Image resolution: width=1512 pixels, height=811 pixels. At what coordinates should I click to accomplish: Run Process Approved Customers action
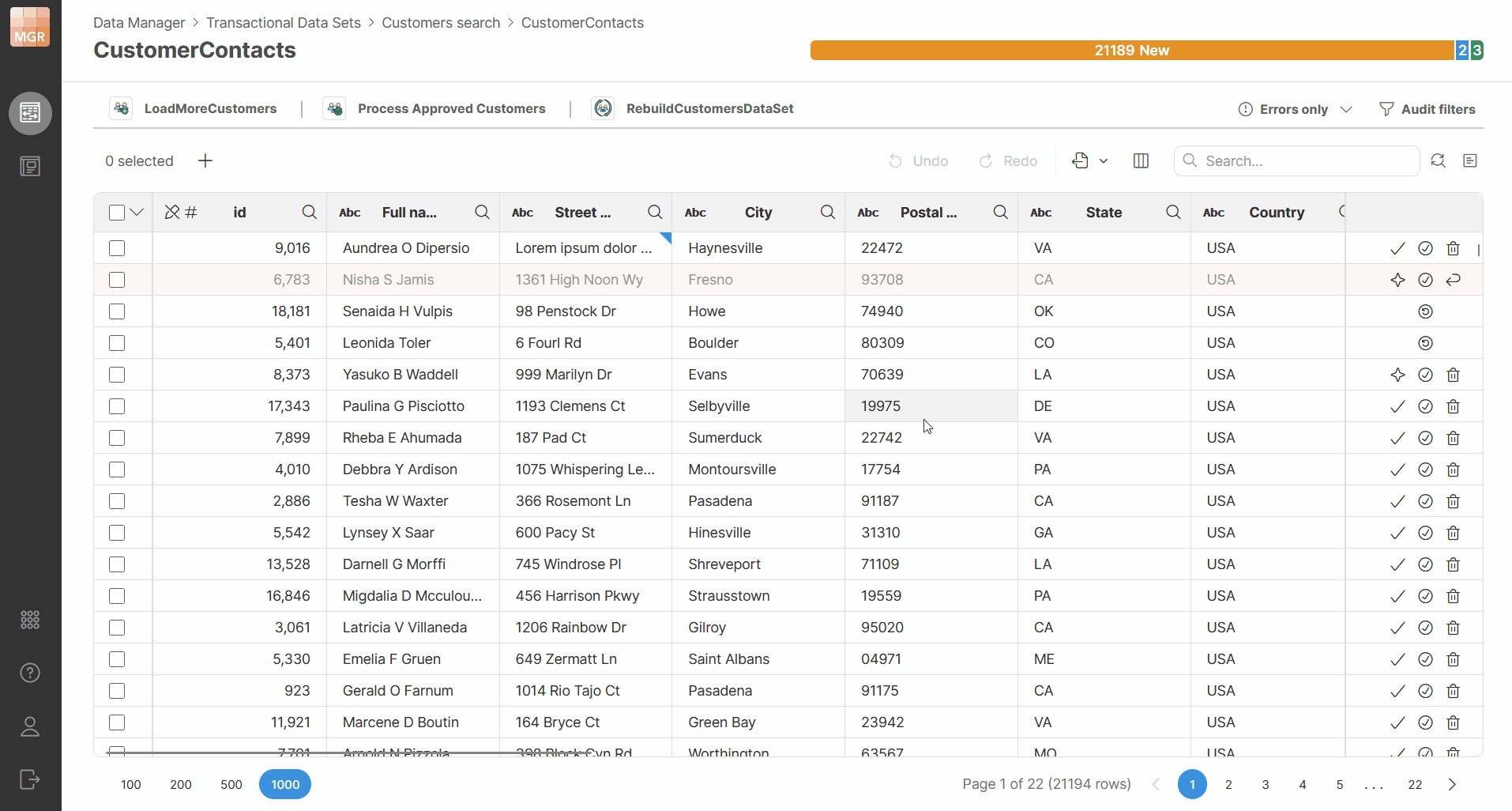(x=435, y=108)
